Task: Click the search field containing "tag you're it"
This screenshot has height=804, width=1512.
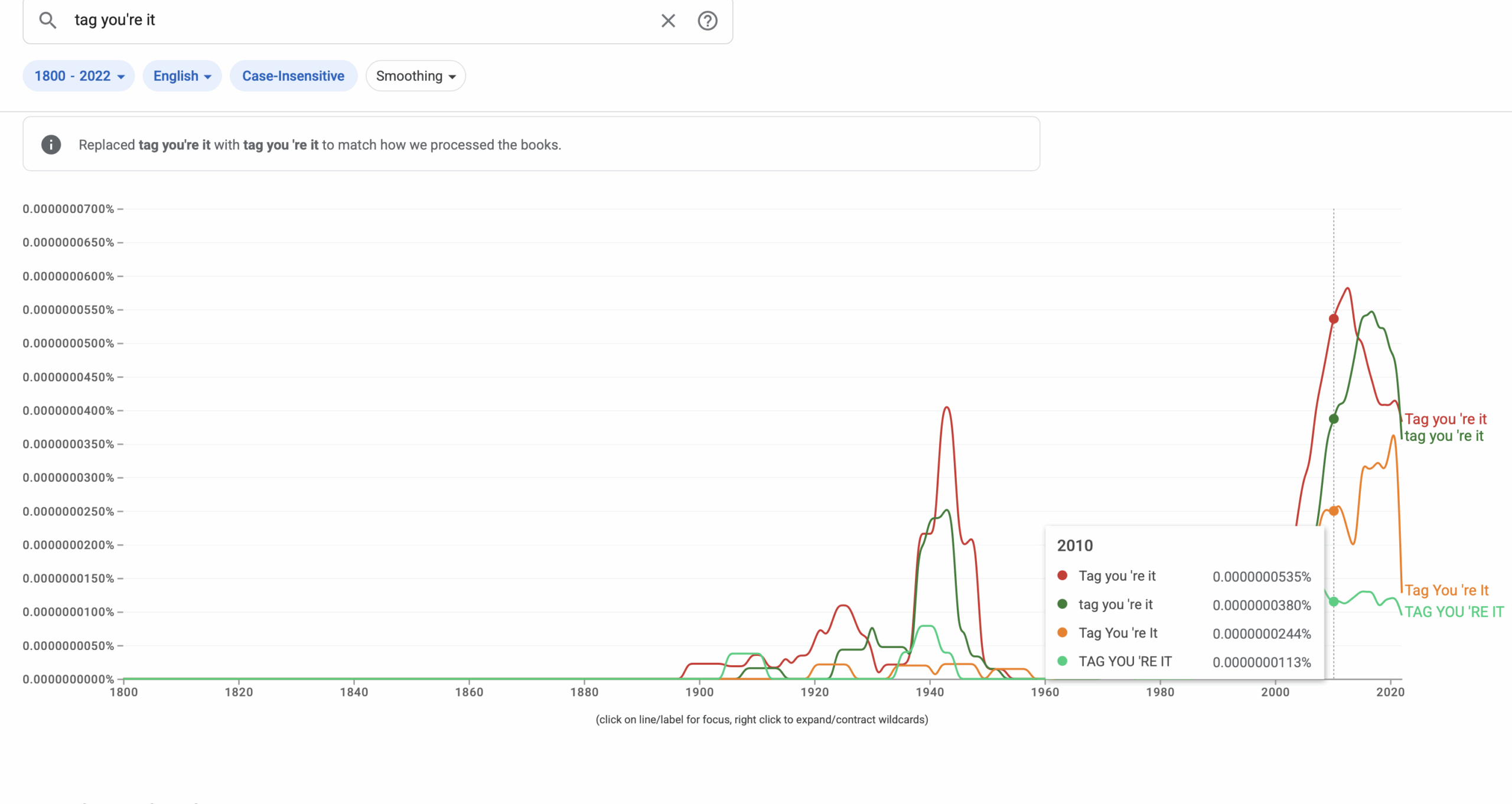Action: (x=354, y=21)
